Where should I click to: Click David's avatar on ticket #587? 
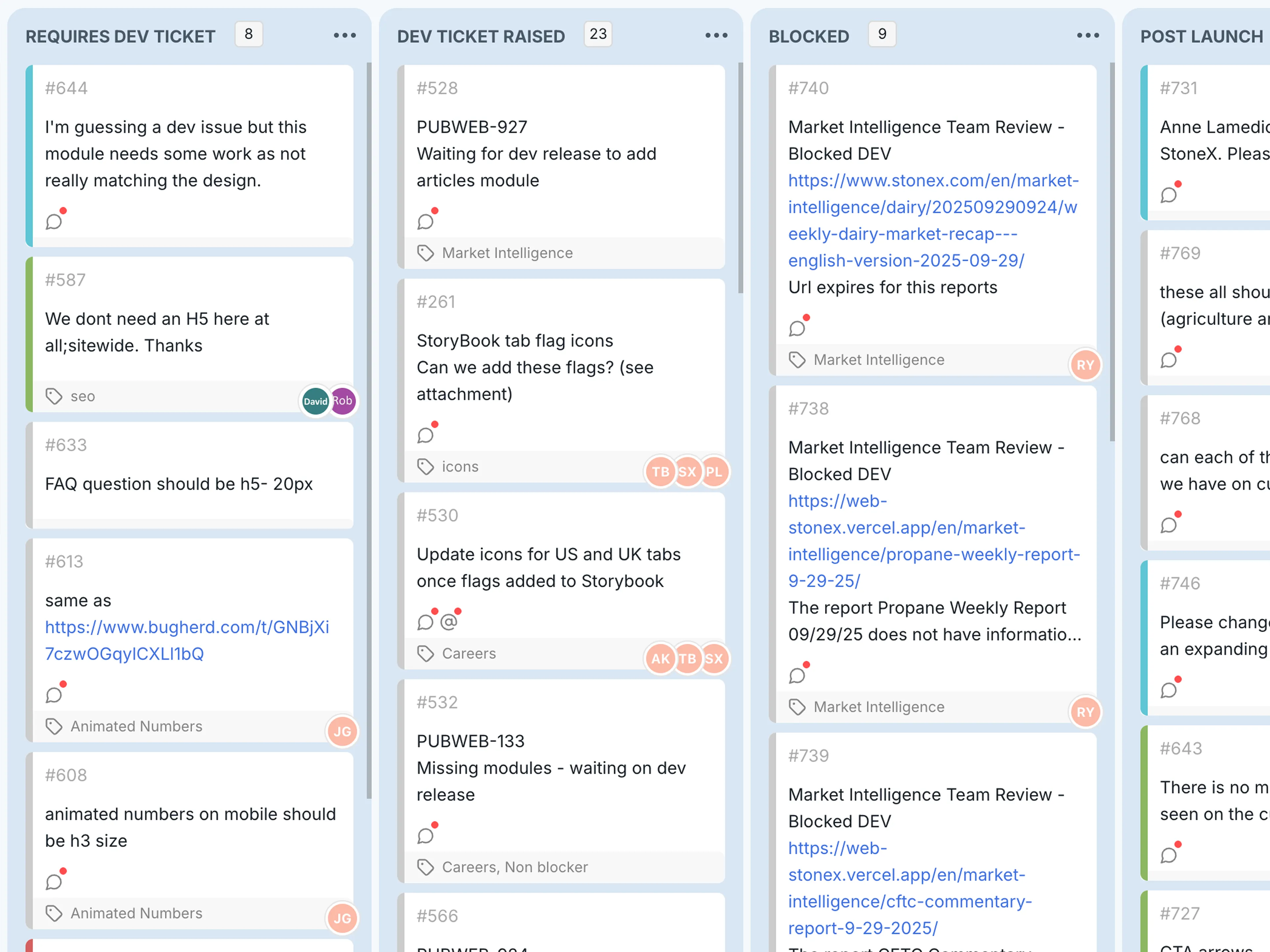pyautogui.click(x=315, y=401)
